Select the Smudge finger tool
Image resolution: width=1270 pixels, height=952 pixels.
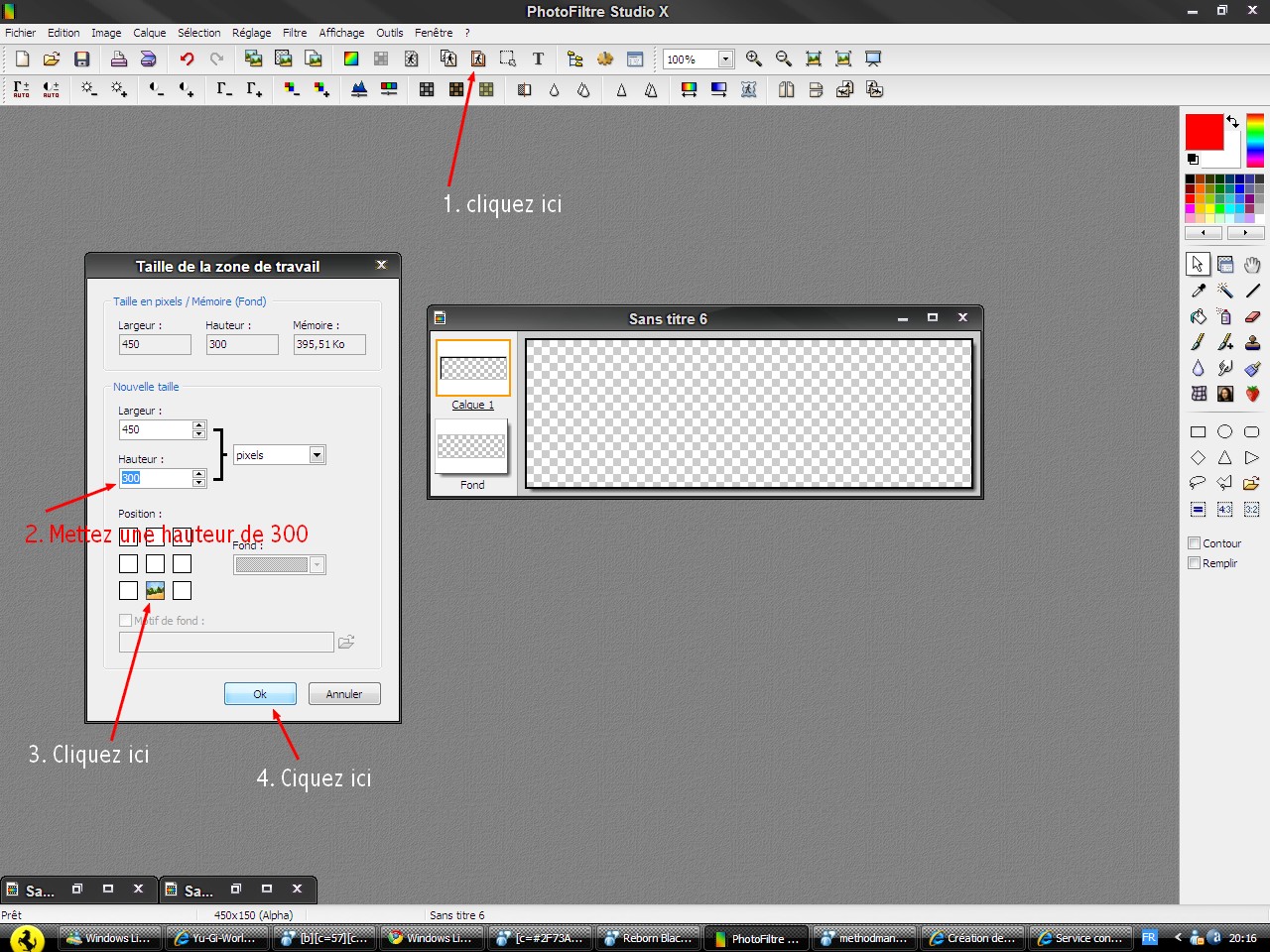(1225, 368)
